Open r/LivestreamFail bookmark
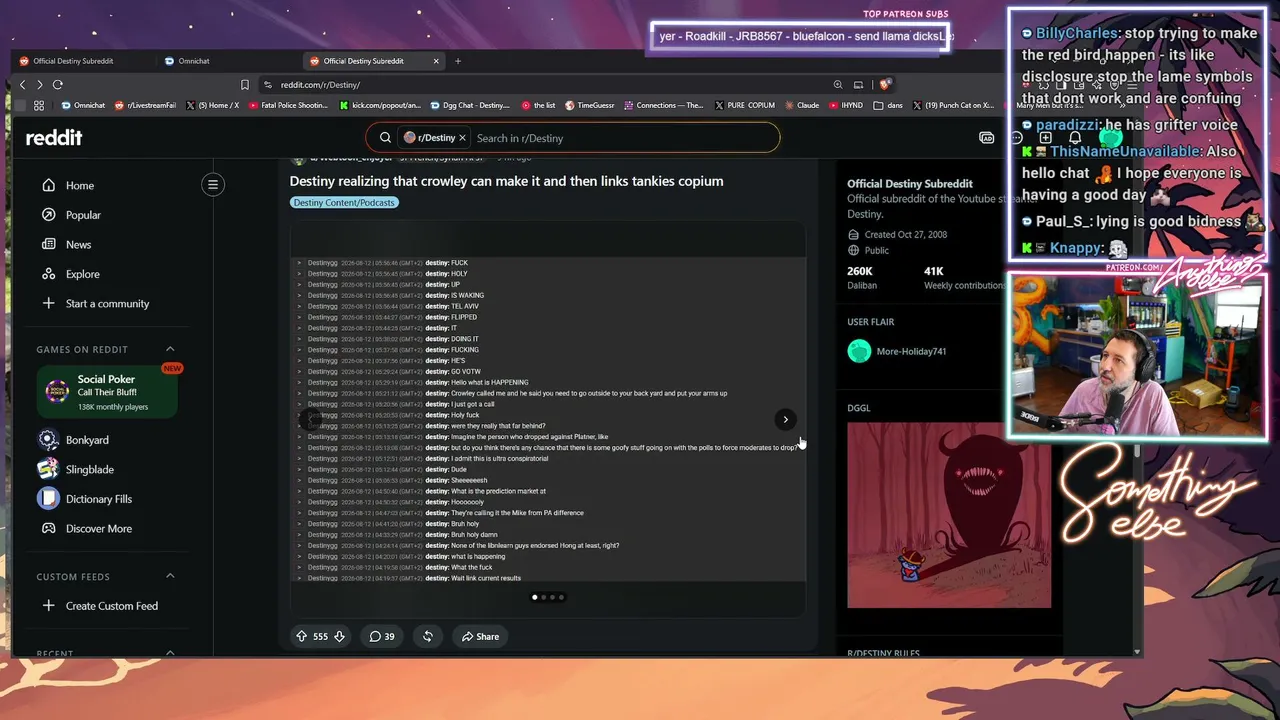 (x=146, y=105)
